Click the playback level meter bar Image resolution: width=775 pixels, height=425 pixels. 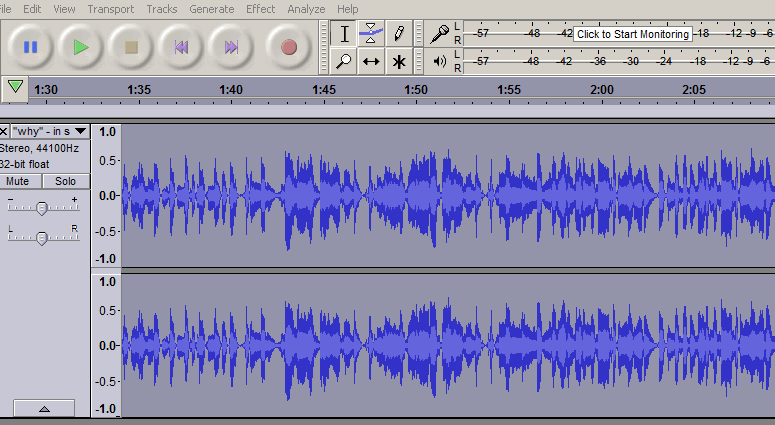pyautogui.click(x=619, y=61)
